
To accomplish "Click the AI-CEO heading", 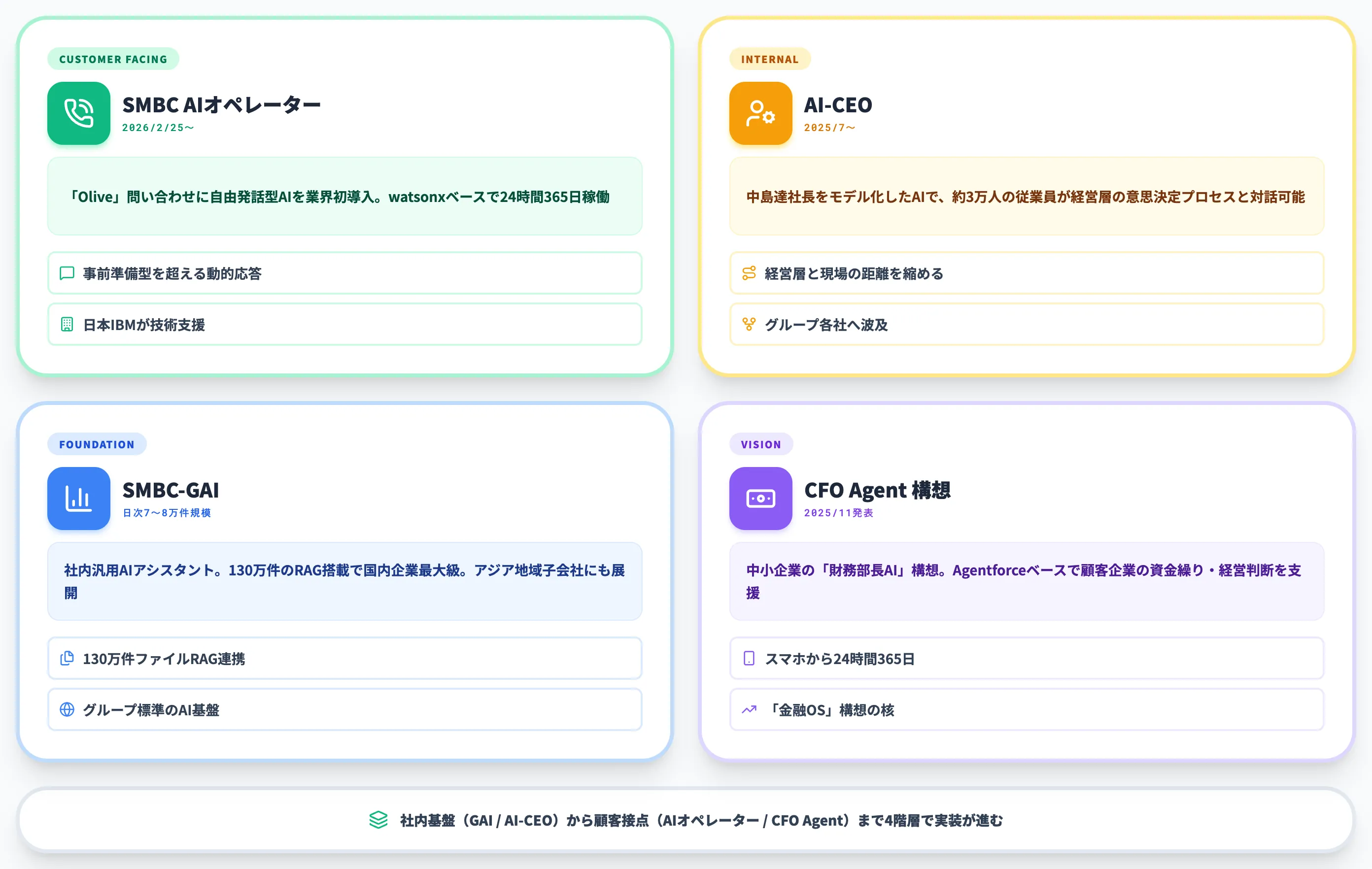I will tap(838, 105).
